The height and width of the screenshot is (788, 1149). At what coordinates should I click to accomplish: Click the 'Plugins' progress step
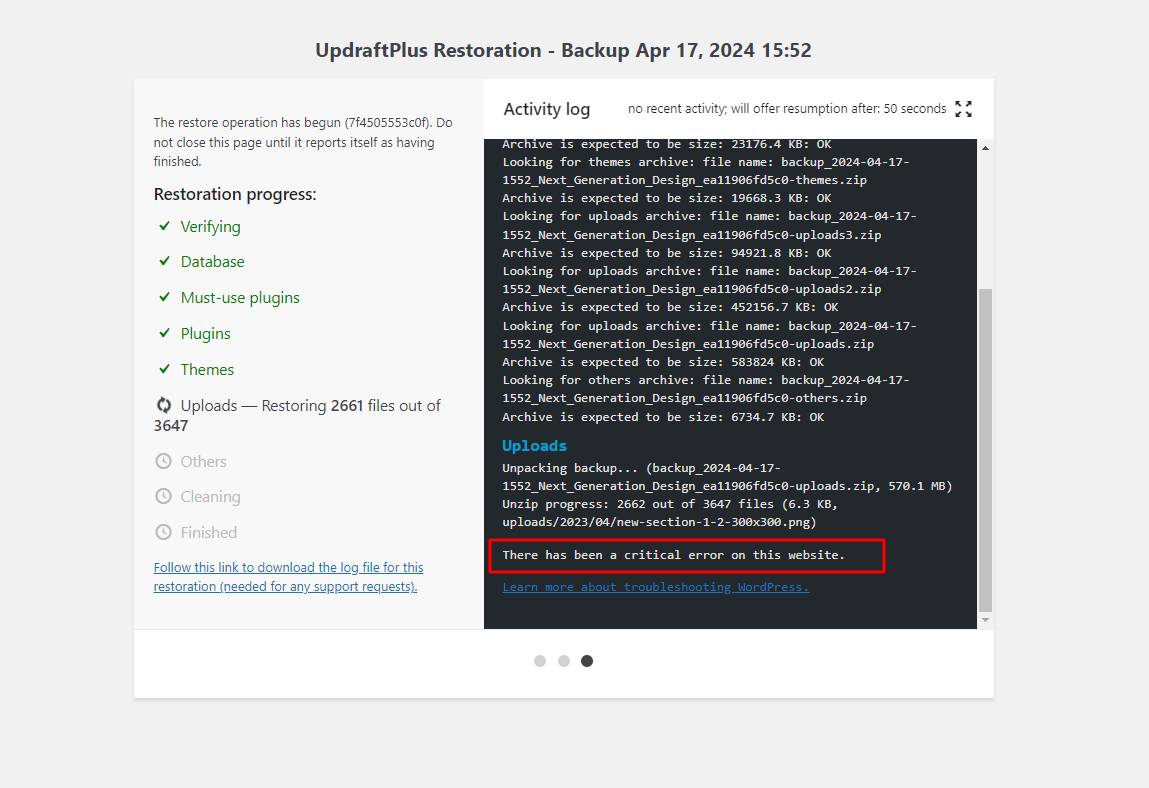205,334
